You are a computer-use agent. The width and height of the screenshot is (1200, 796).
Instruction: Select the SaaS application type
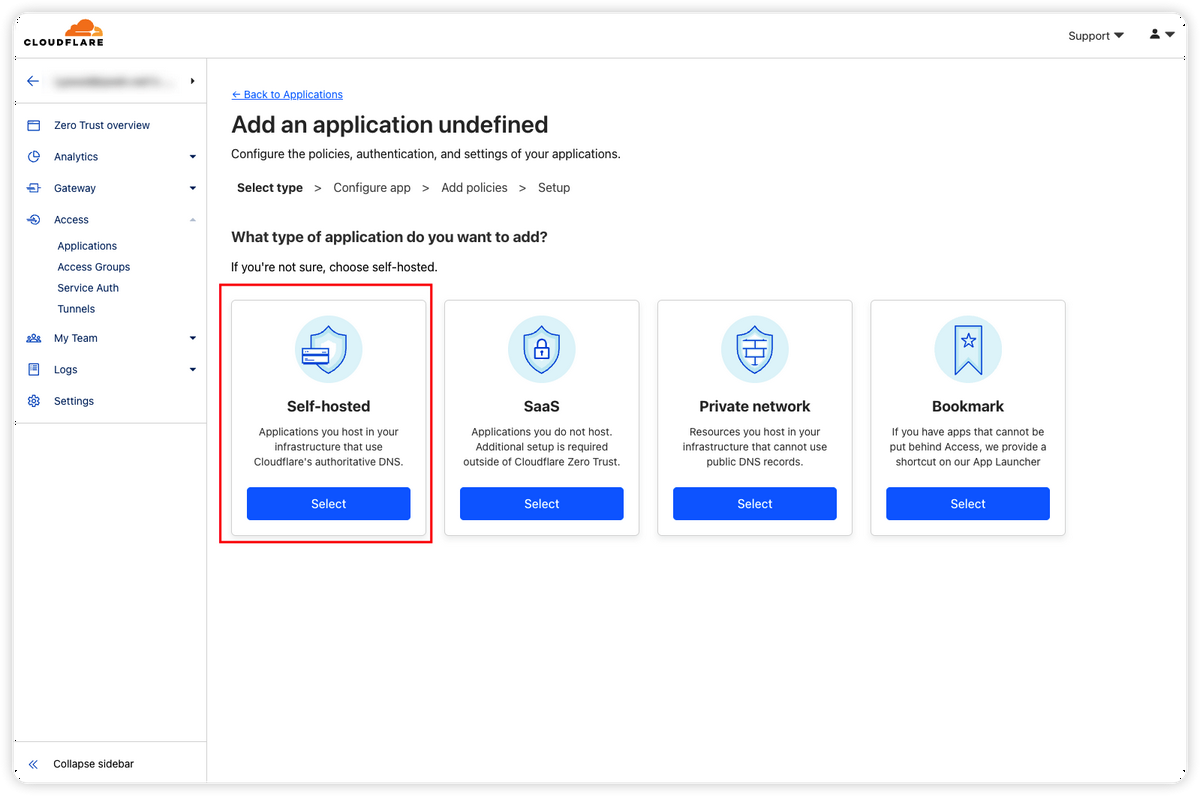[541, 504]
